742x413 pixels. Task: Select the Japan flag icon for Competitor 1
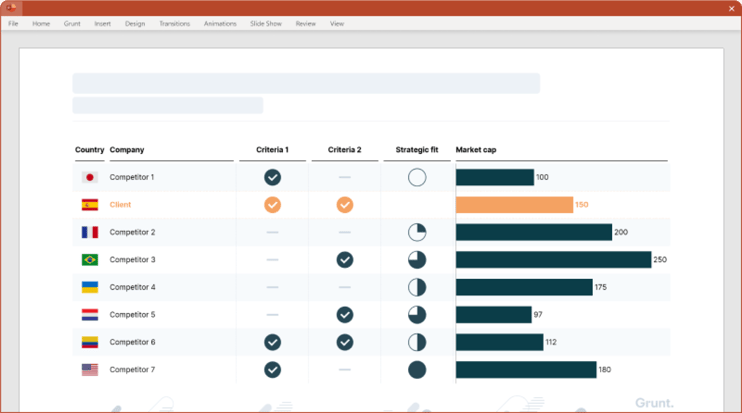pos(90,177)
